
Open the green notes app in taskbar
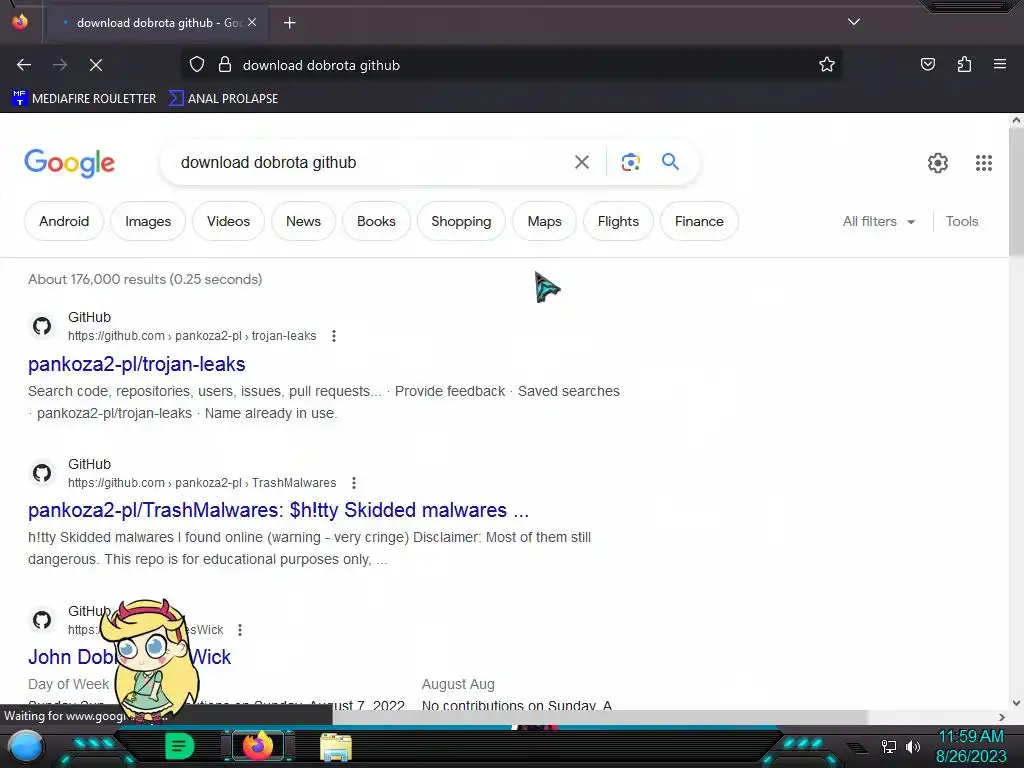180,746
